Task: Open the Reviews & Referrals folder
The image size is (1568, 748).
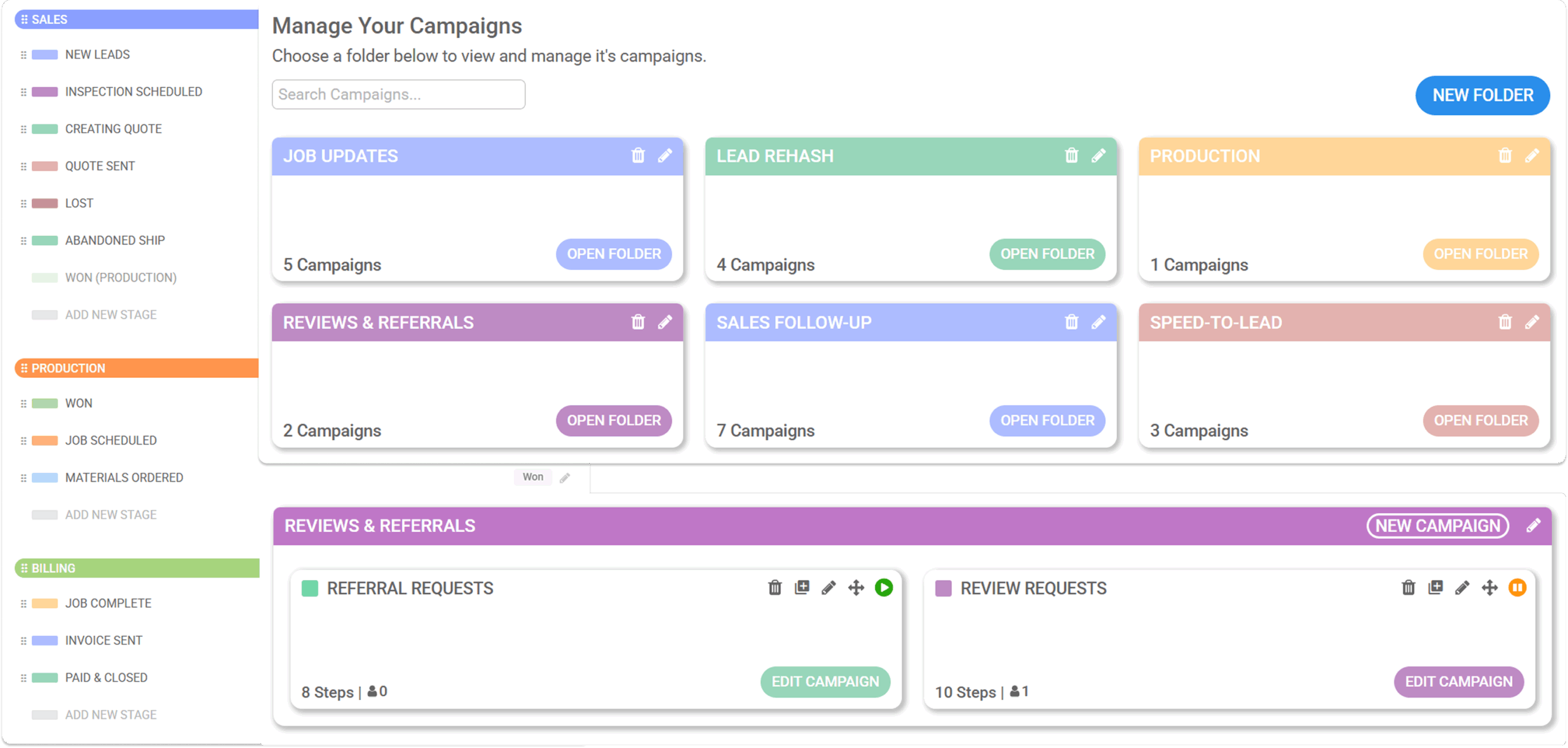Action: tap(614, 421)
